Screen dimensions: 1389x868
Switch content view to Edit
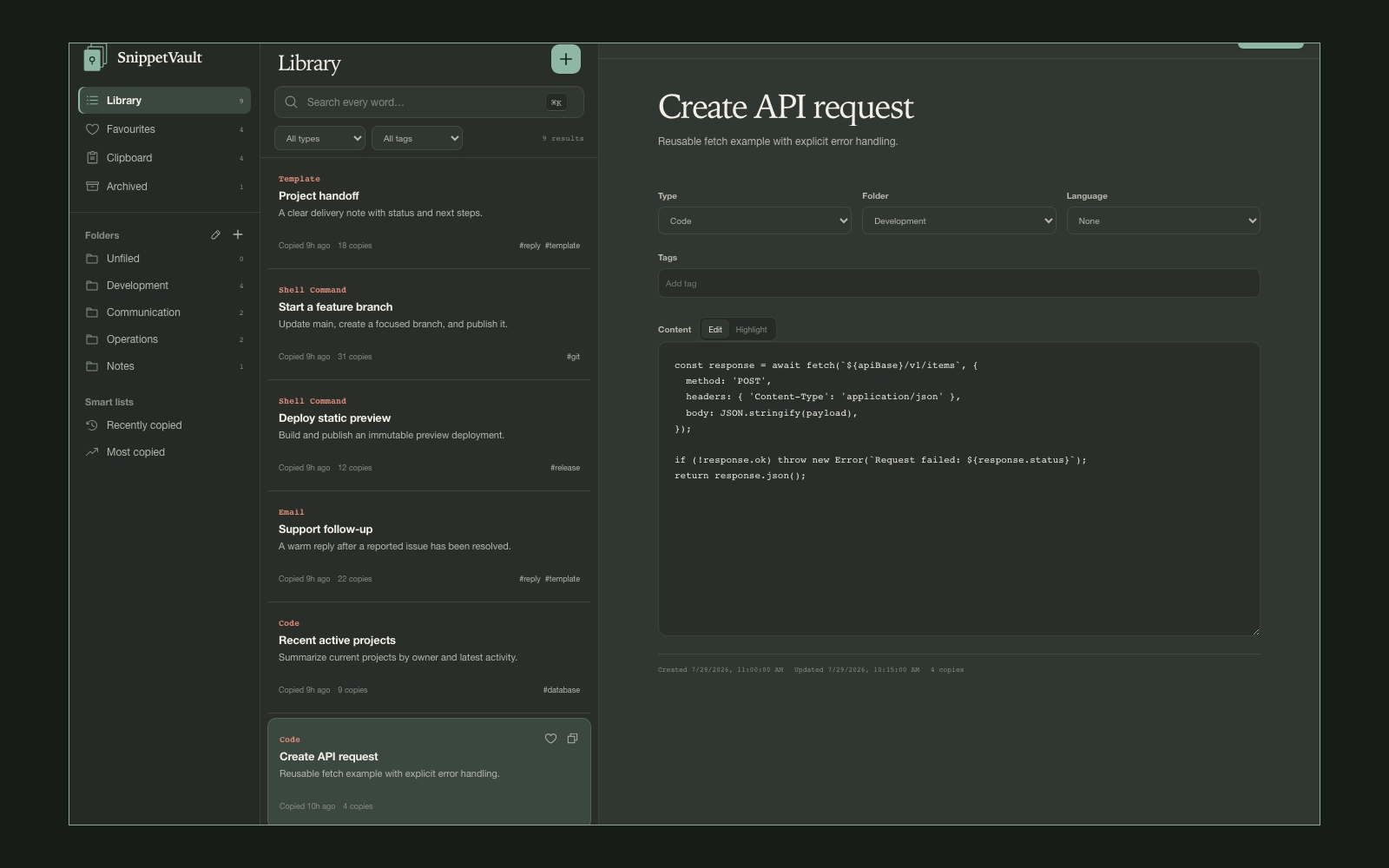(x=715, y=330)
